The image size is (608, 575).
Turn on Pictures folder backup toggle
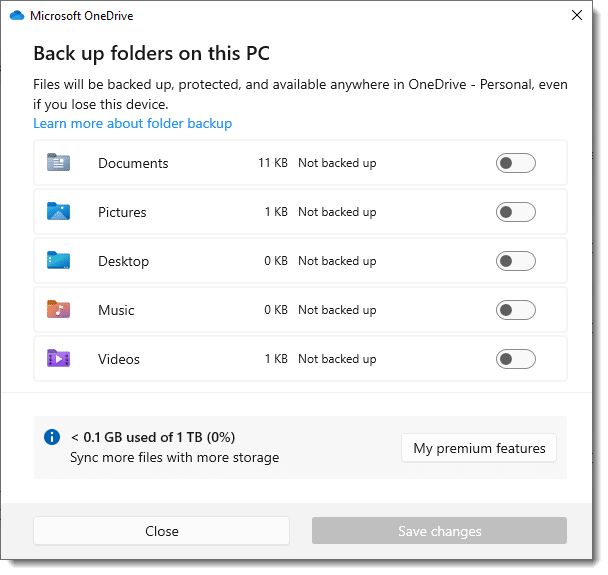pyautogui.click(x=515, y=212)
